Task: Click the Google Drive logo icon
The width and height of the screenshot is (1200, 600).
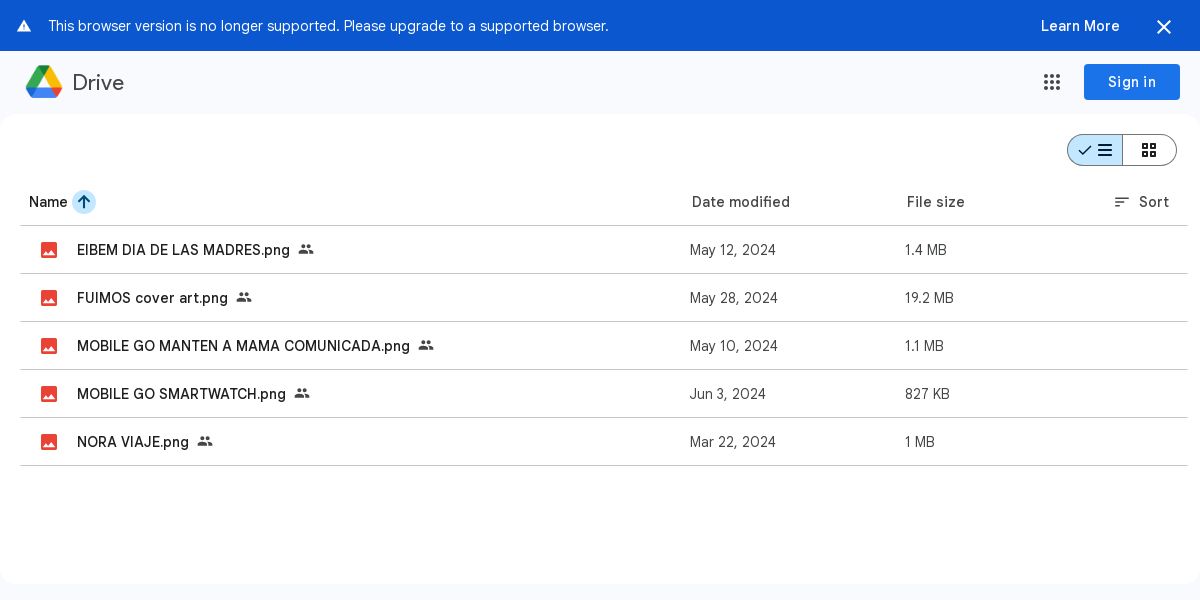Action: (44, 82)
